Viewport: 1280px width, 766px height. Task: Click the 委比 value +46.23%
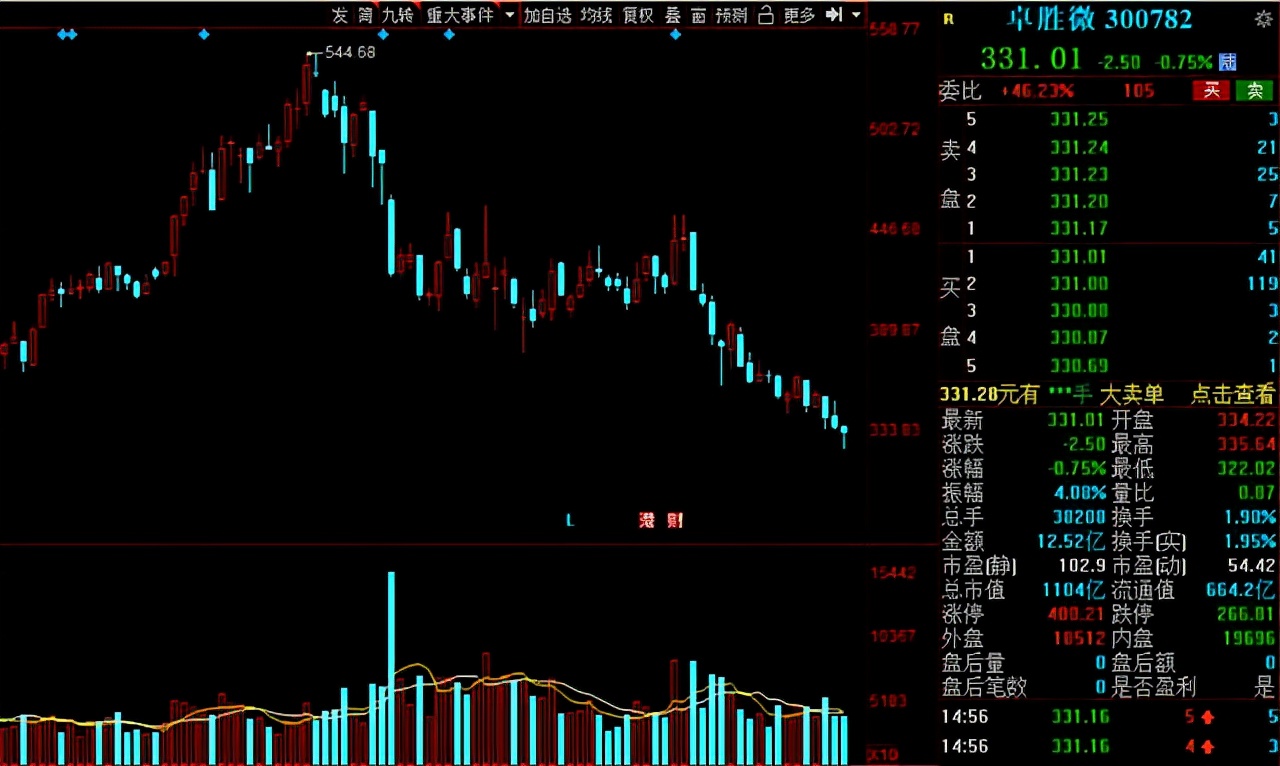[1036, 91]
